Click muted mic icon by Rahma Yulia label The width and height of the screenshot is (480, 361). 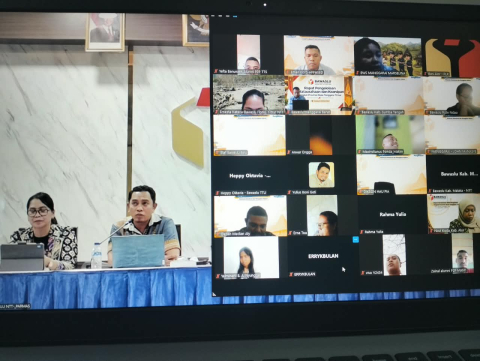click(362, 232)
